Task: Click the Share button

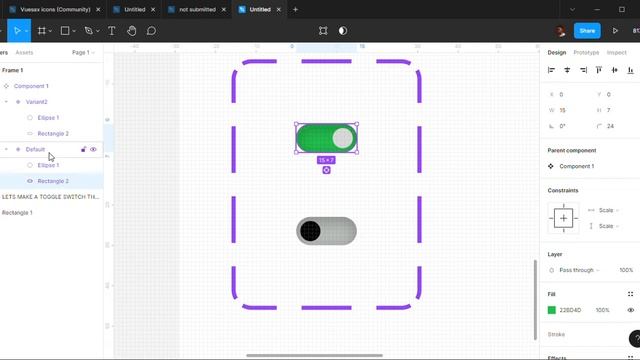Action: (x=587, y=31)
